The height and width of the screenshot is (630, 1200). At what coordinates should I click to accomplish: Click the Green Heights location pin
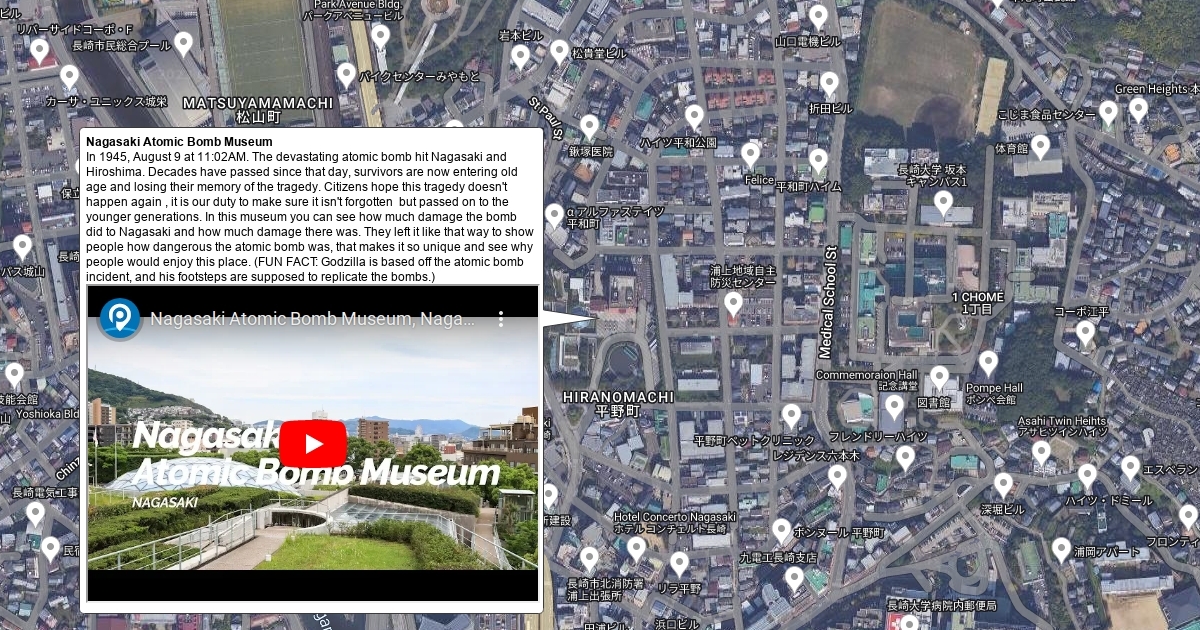[x=1138, y=109]
